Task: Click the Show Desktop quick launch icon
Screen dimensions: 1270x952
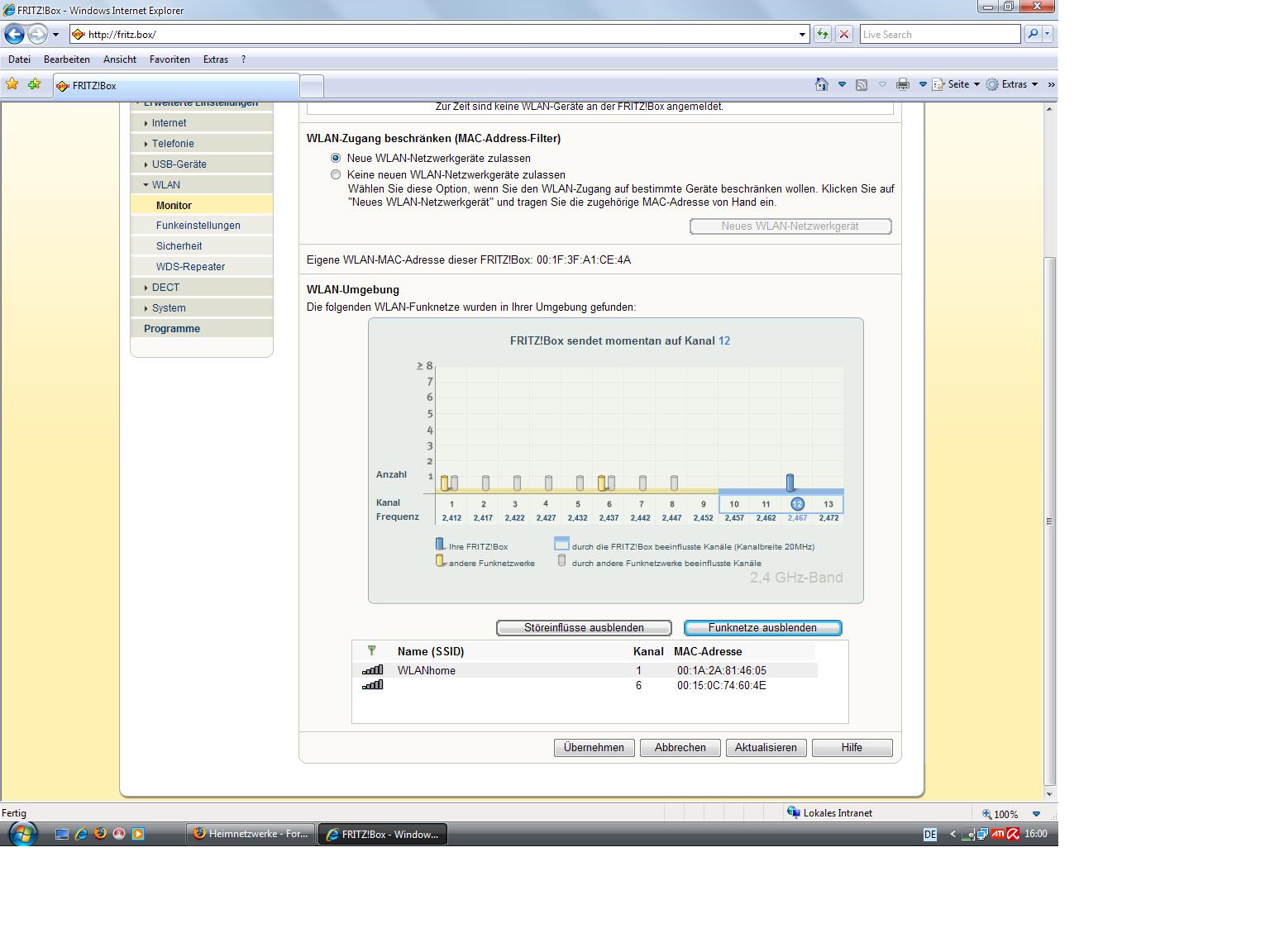Action: 62,834
